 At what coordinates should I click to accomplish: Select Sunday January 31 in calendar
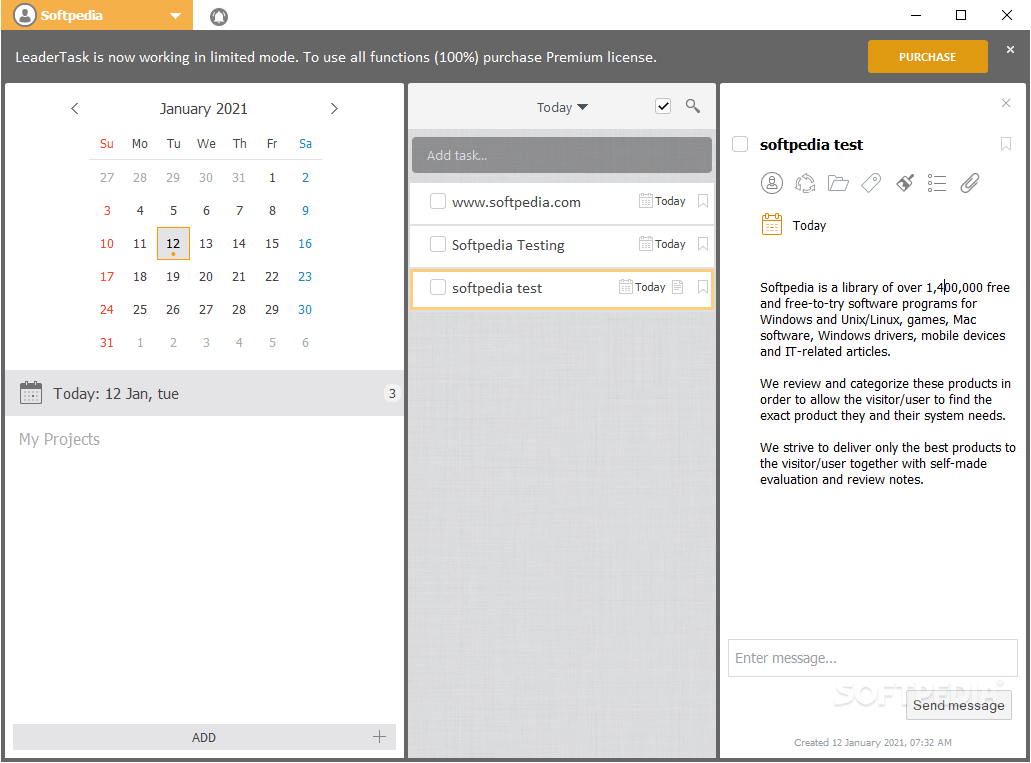point(107,342)
